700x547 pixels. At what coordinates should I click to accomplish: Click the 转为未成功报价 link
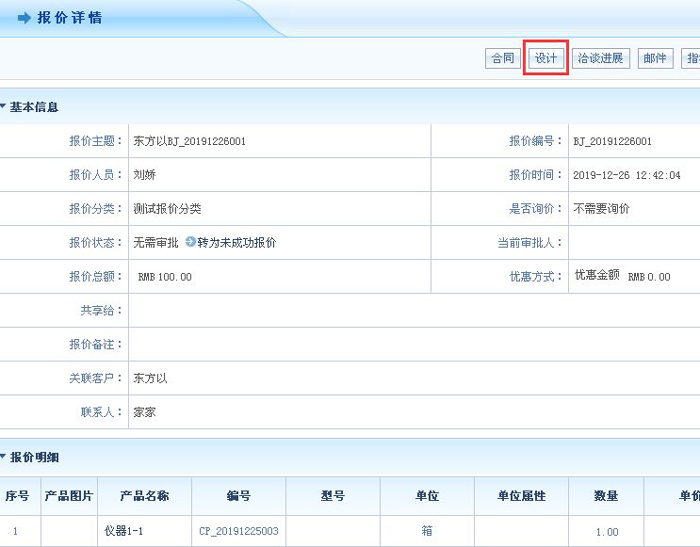coord(236,243)
